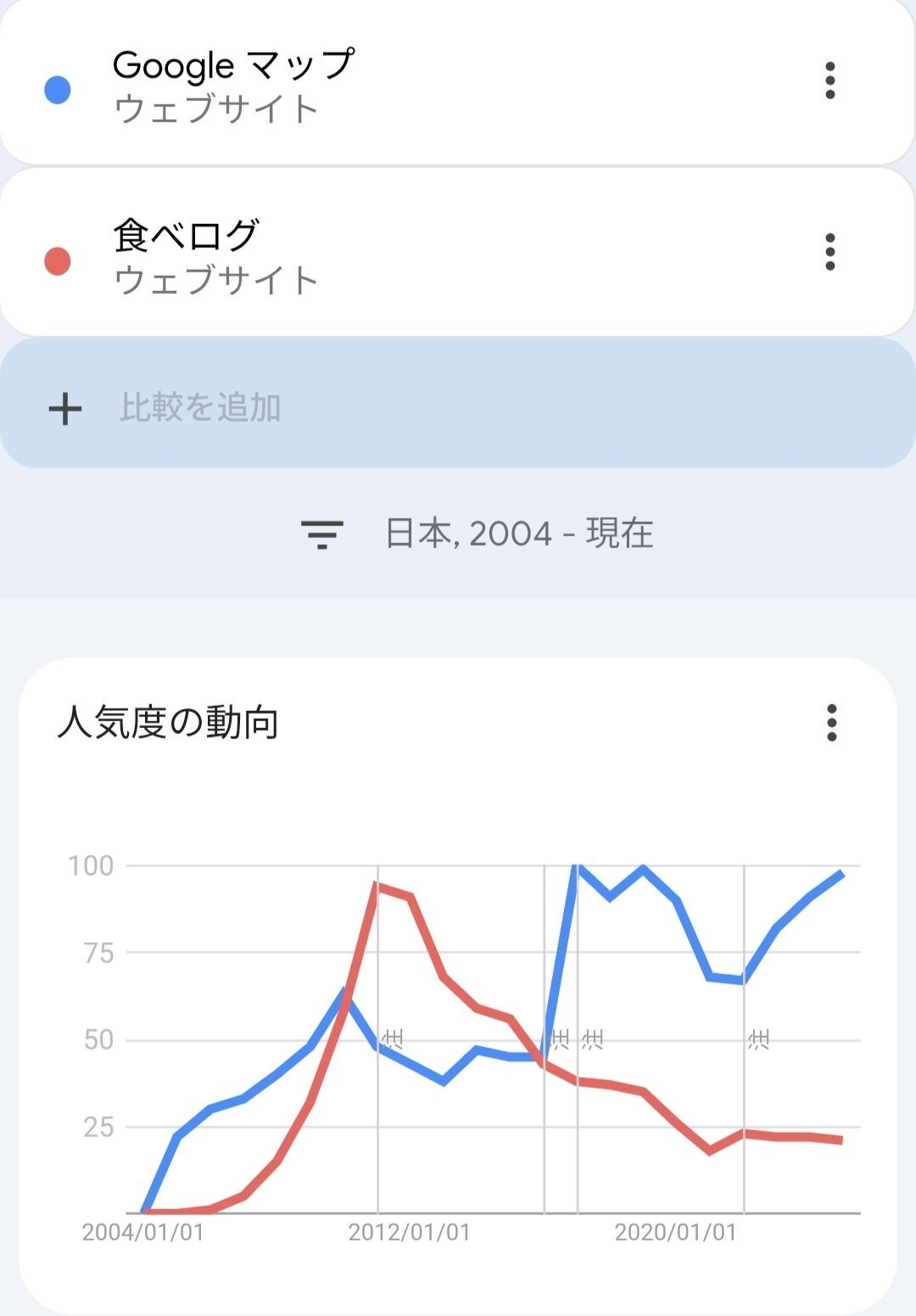916x1316 pixels.
Task: Click the note marker beside the 2012 gridline
Action: pyautogui.click(x=393, y=1039)
